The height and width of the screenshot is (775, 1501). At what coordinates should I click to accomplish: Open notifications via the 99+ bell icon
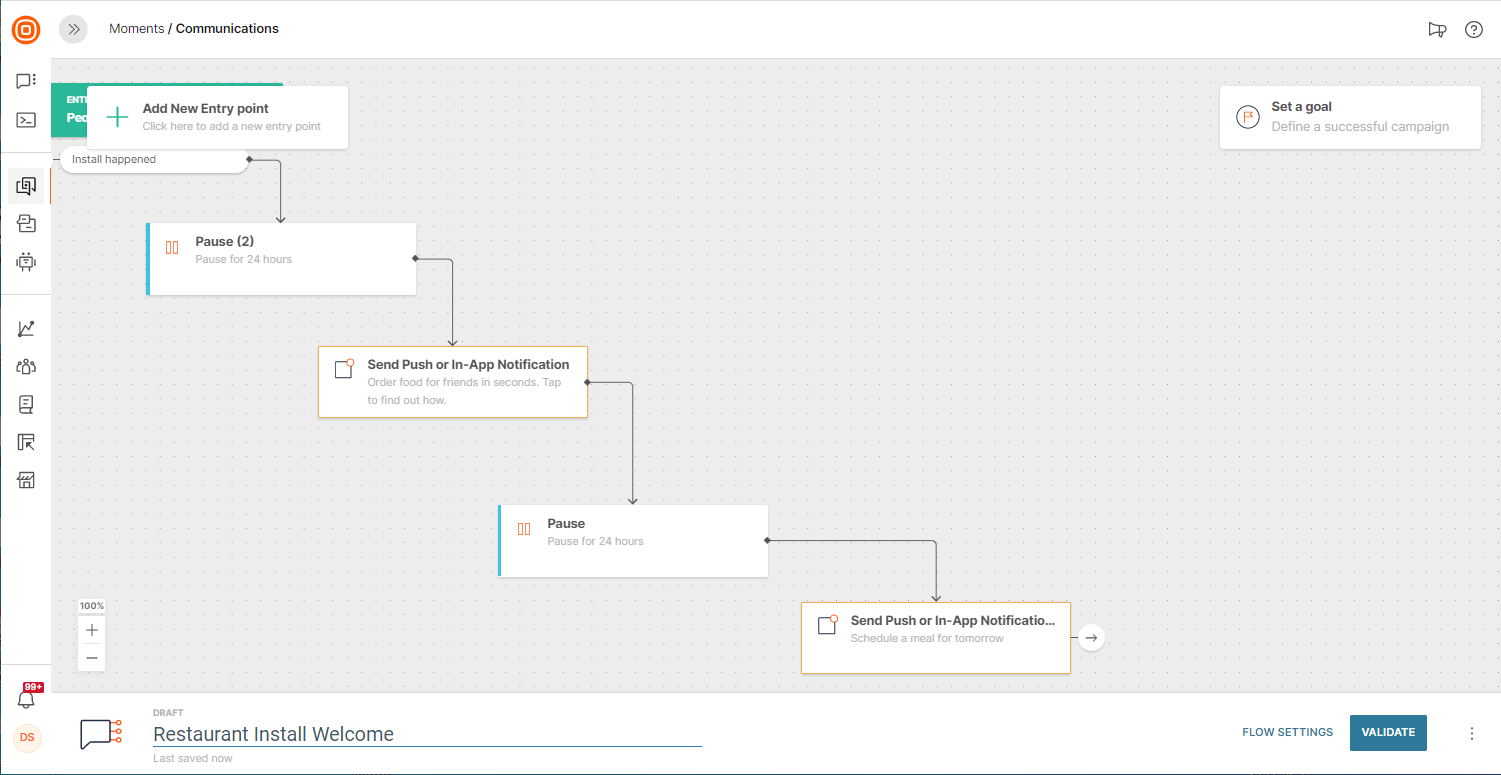25,697
